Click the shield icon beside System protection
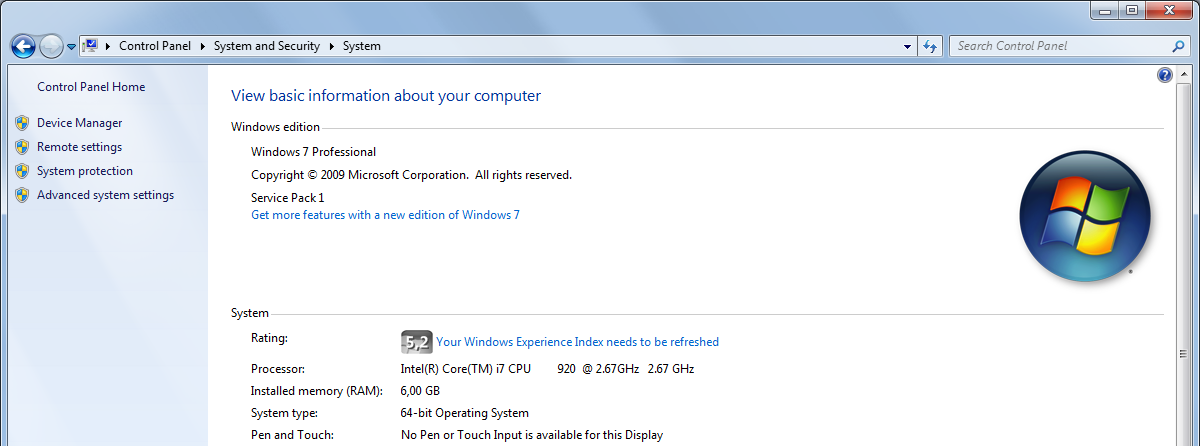 coord(22,171)
